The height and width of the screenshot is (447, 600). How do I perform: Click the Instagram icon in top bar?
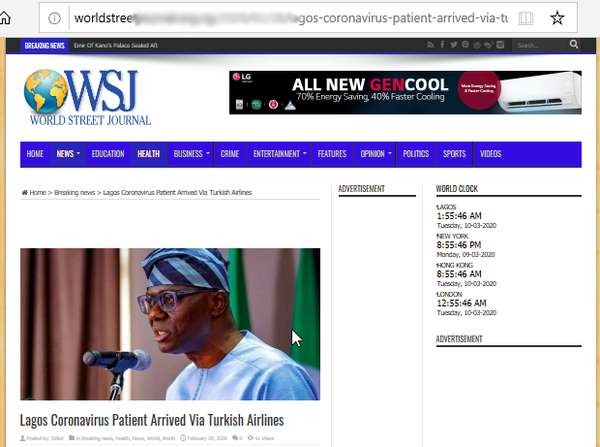pos(500,45)
